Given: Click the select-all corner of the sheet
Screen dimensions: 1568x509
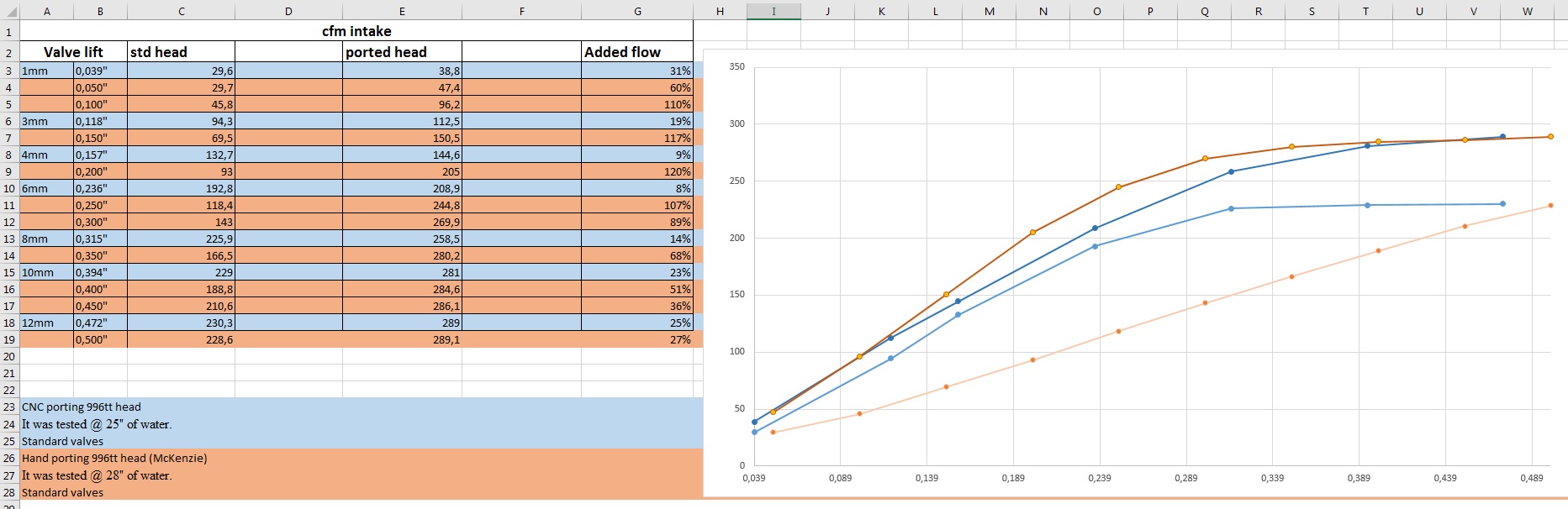Looking at the screenshot, I should (x=9, y=11).
